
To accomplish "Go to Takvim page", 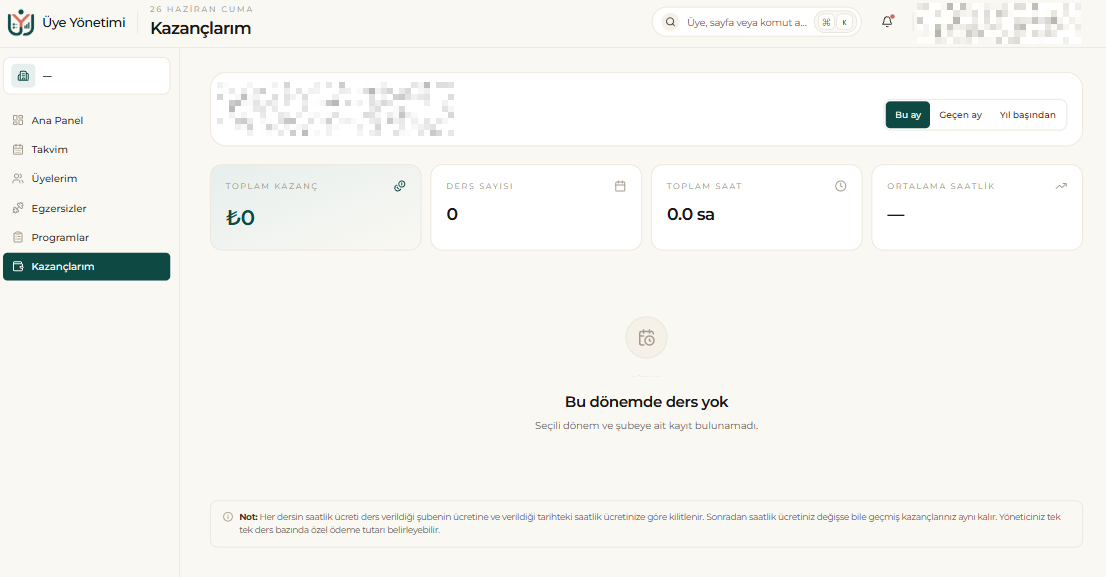I will [x=87, y=150].
